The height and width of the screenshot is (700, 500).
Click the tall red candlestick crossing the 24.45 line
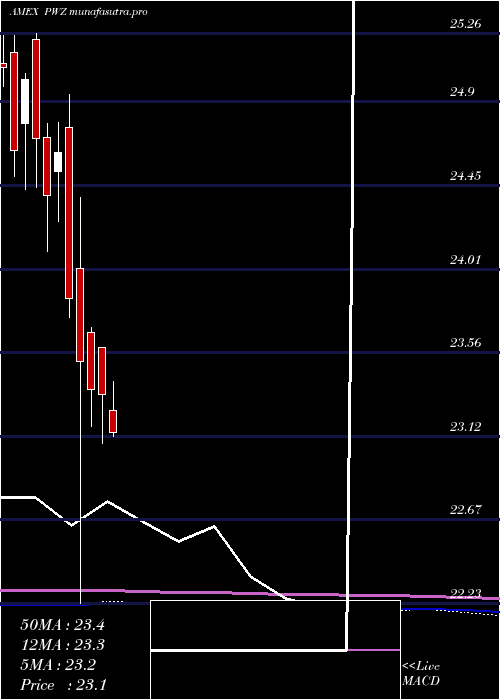69,213
